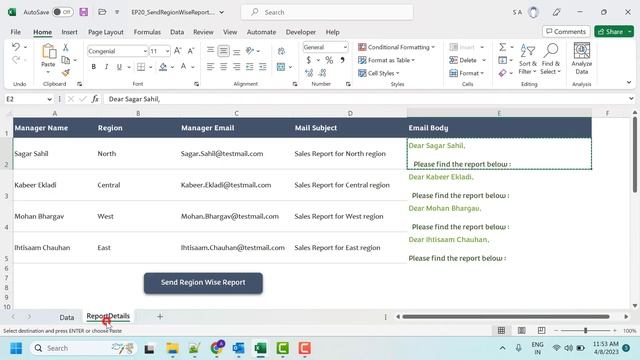The height and width of the screenshot is (360, 640).
Task: Toggle Align Left
Action: tap(210, 67)
